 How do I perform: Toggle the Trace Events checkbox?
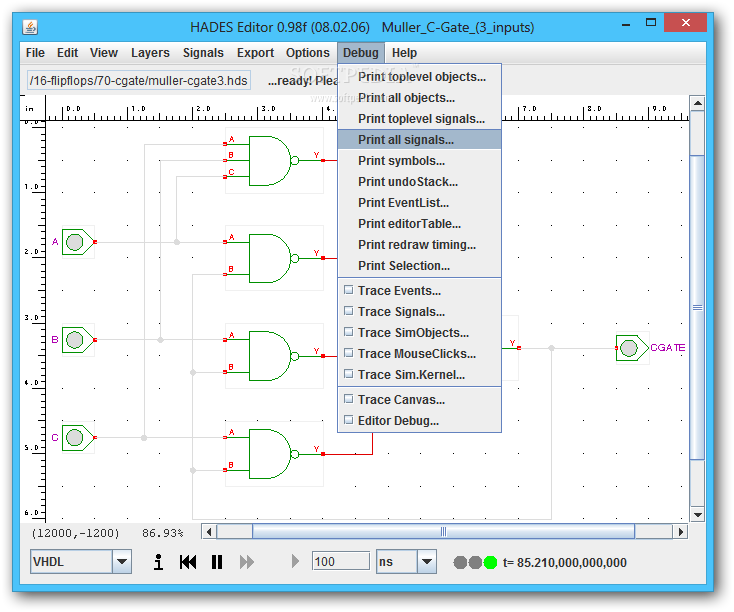click(x=348, y=290)
